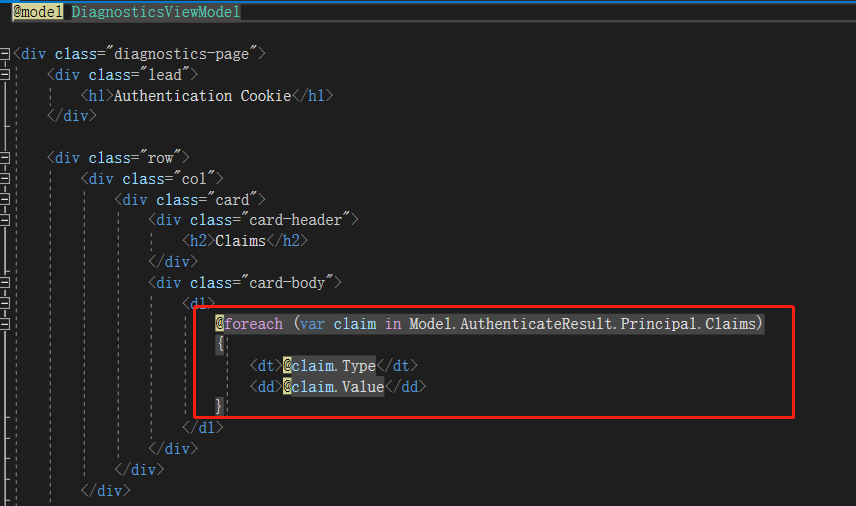Click the @claim.Value expression
This screenshot has width=856, height=506.
pos(334,386)
